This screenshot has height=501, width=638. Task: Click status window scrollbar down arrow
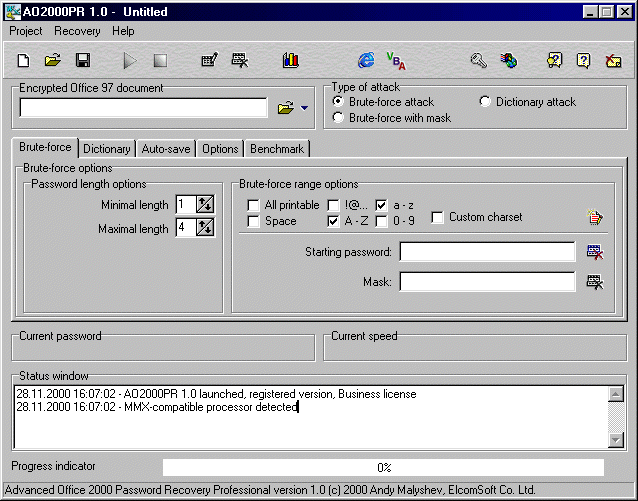616,440
